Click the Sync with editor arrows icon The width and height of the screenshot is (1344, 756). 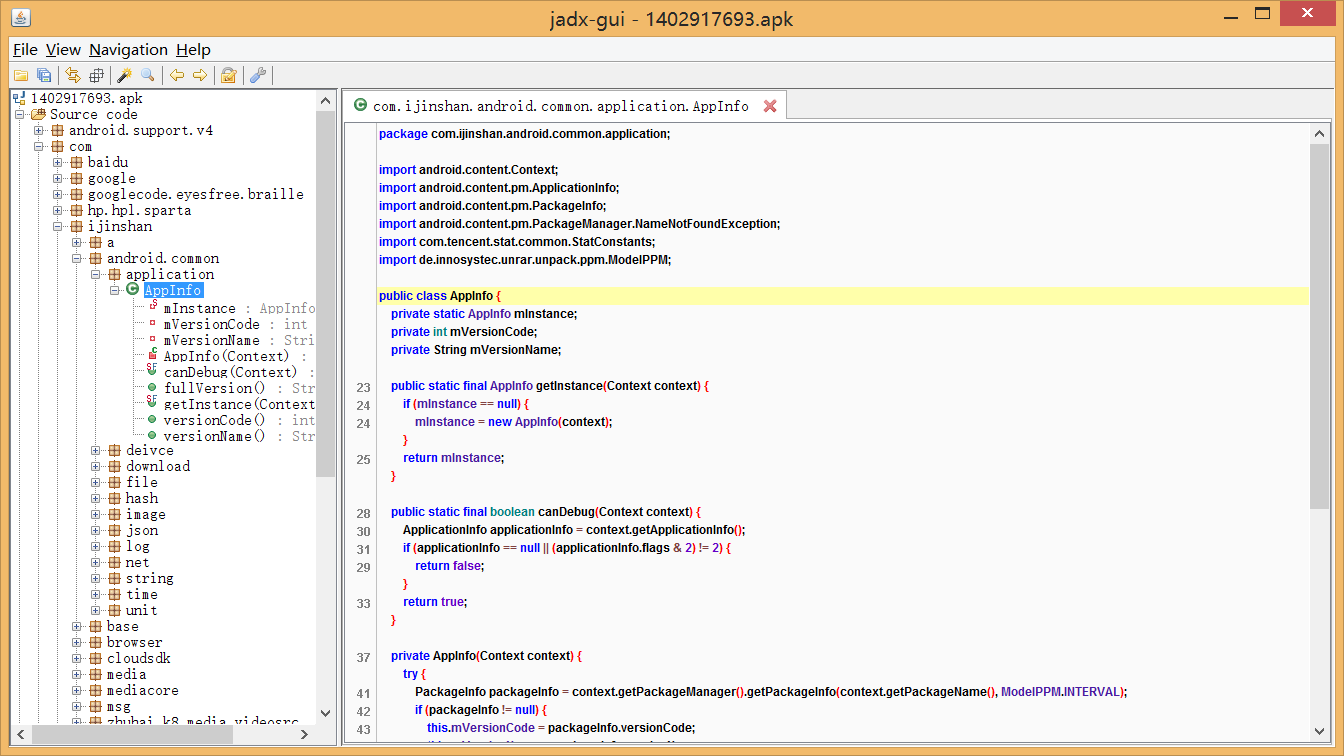pyautogui.click(x=73, y=75)
